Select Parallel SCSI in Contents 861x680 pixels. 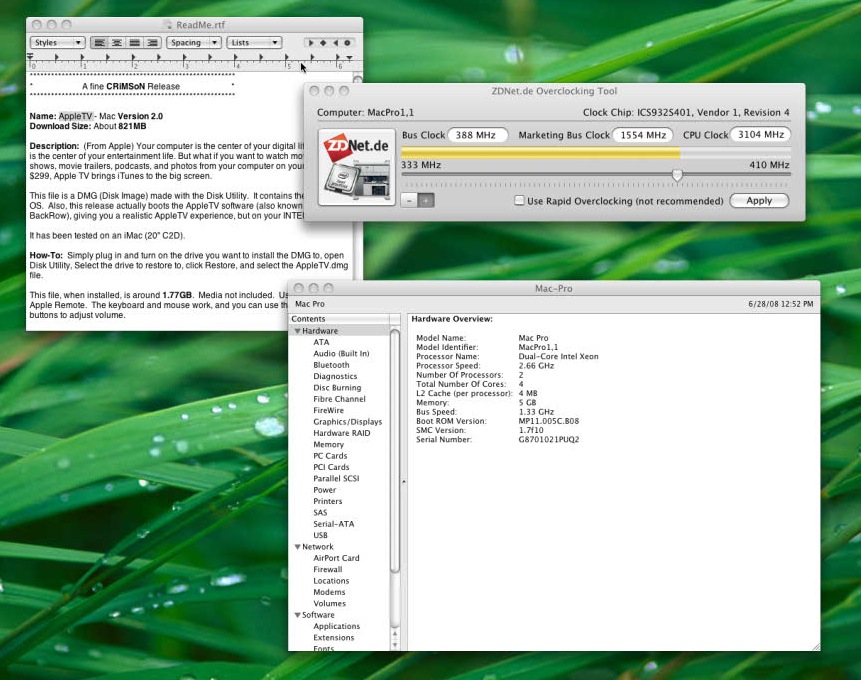336,478
